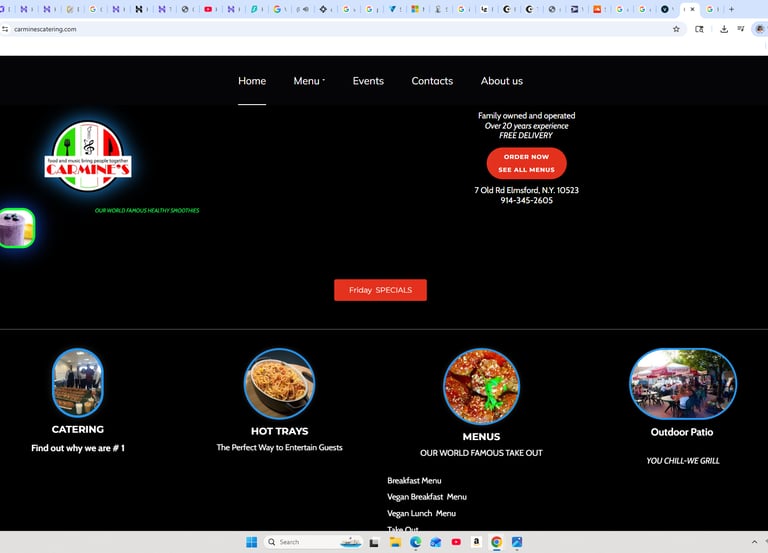Open the Vegan Breakfast Menu link

point(427,497)
